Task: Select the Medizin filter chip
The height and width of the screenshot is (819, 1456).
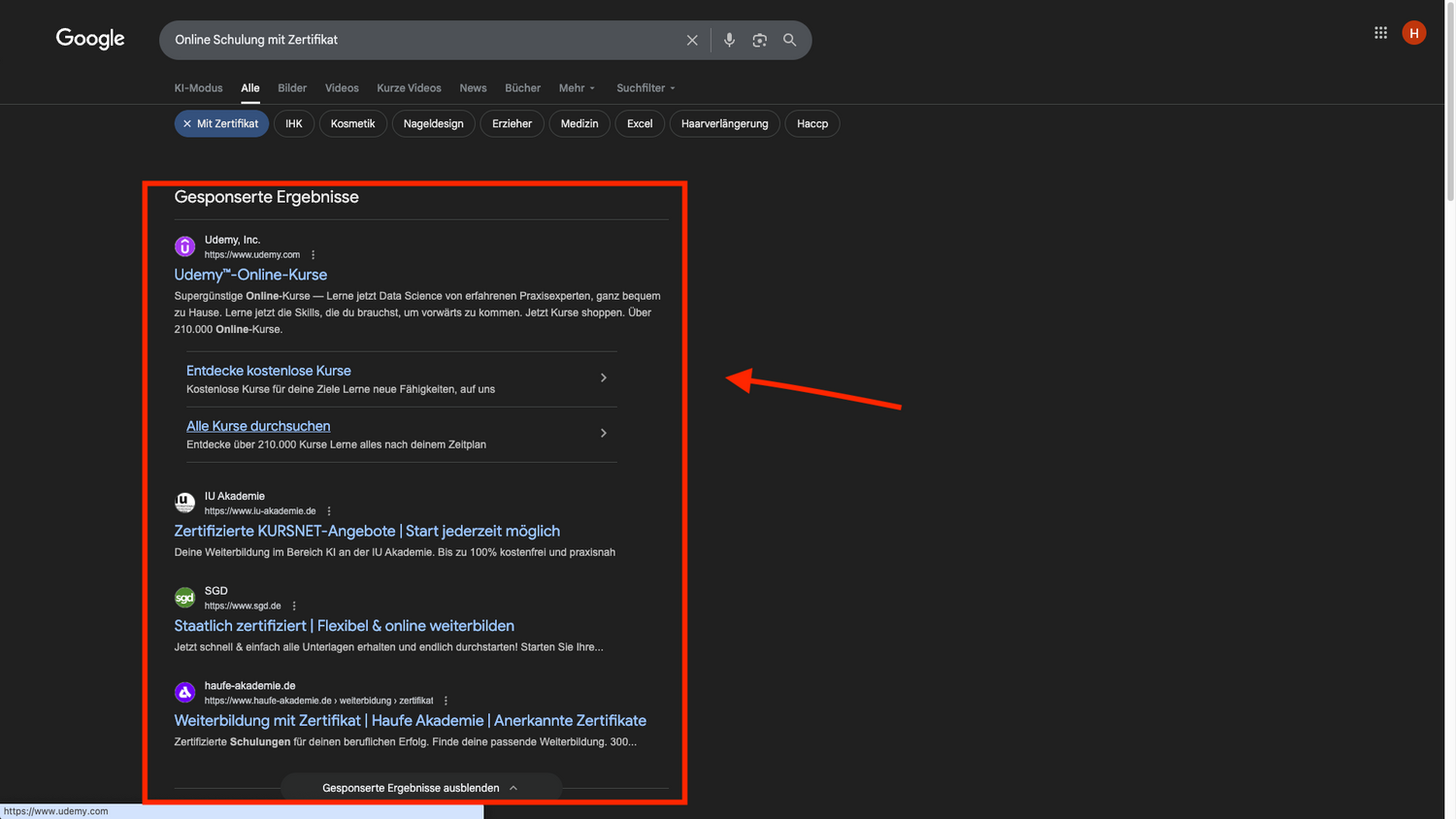Action: click(x=579, y=123)
